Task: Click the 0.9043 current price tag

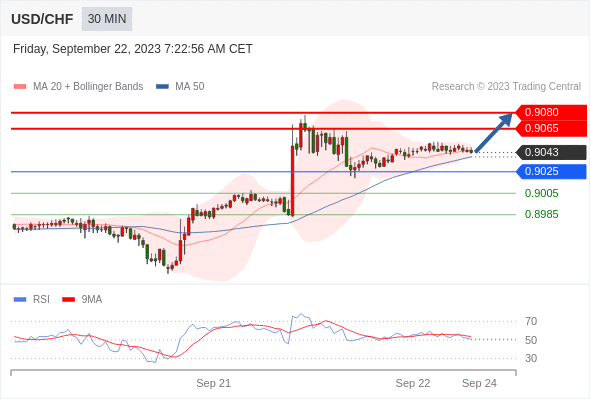Action: click(x=551, y=152)
